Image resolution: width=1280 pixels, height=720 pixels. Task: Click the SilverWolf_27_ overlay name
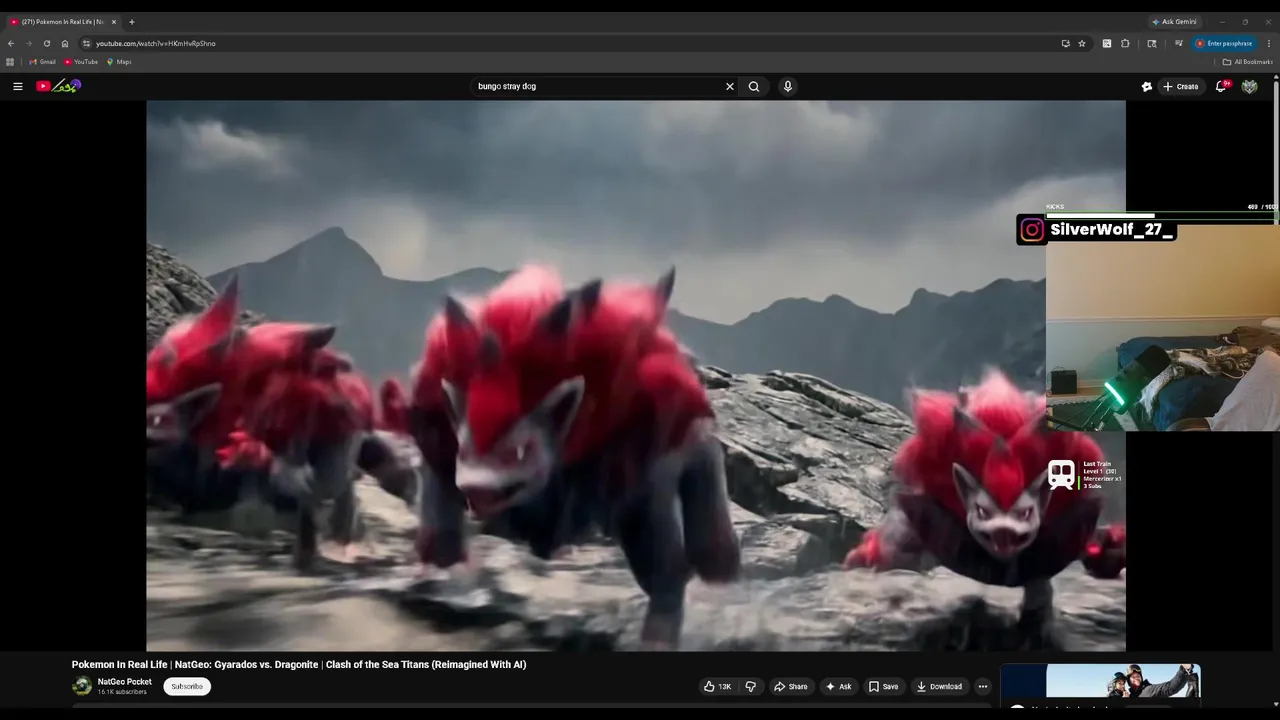(x=1111, y=230)
